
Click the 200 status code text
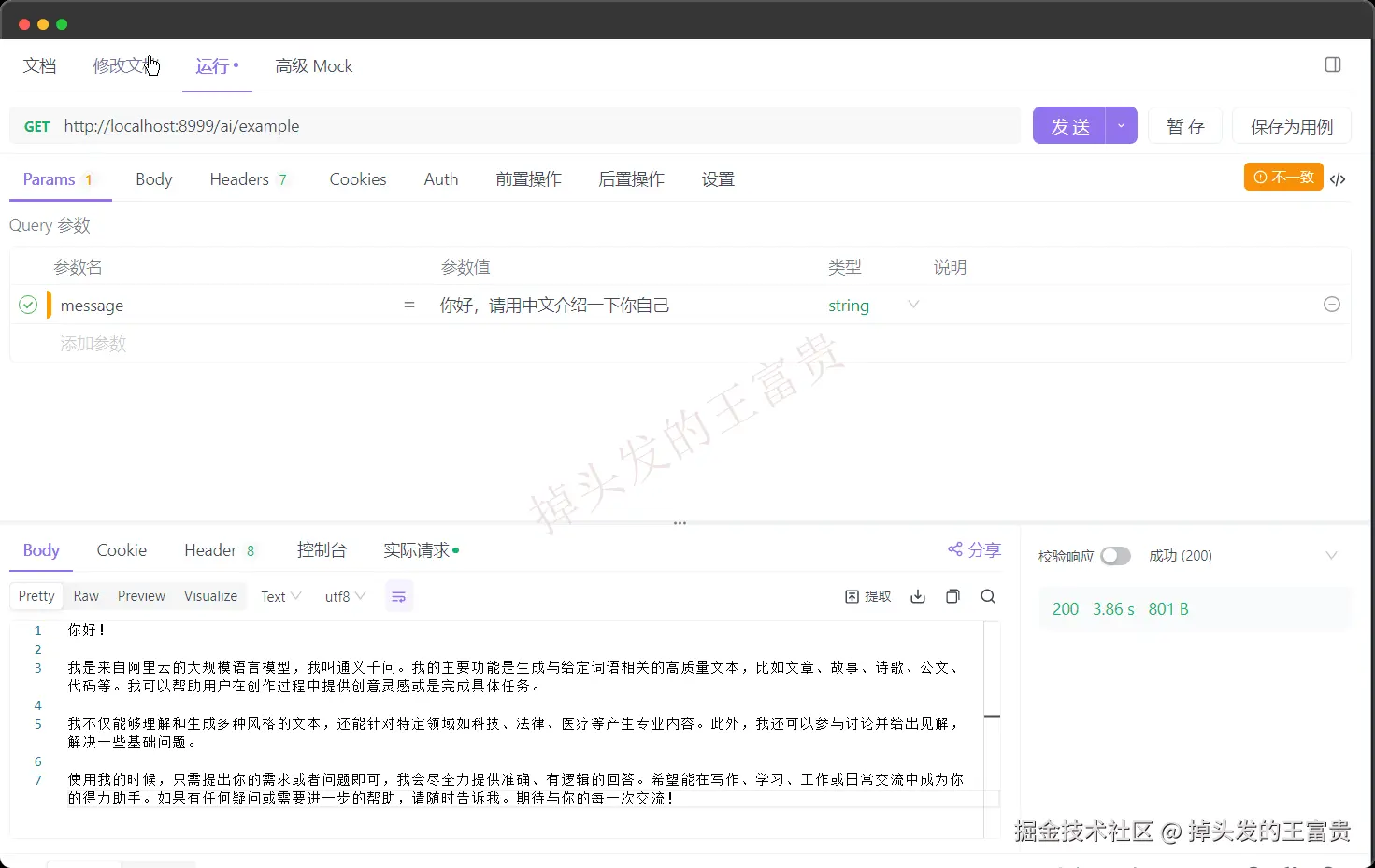(x=1066, y=609)
